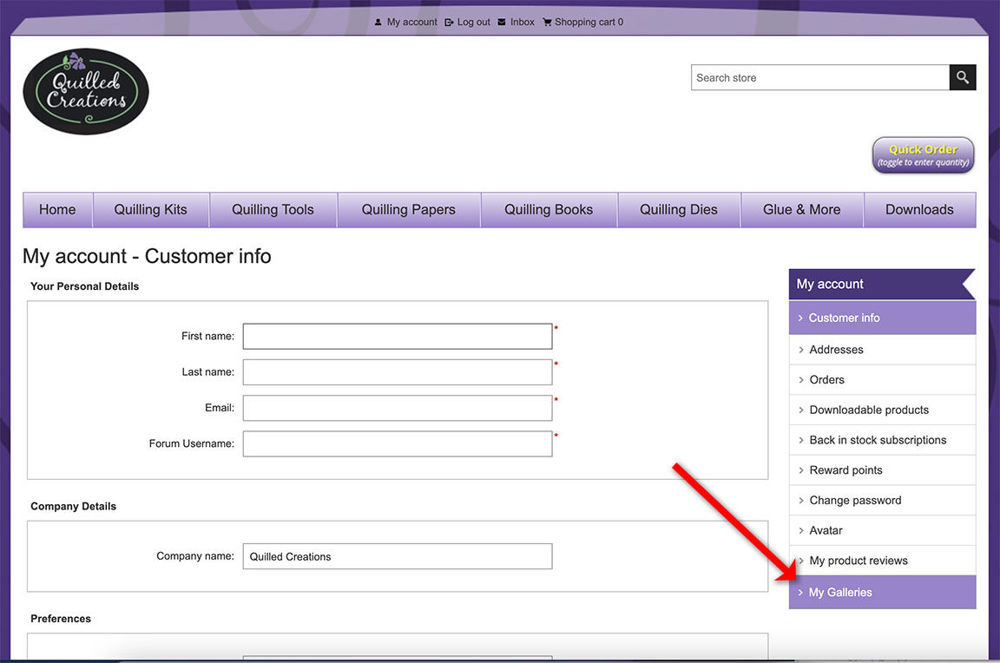Click chevron beside Customer info
The width and height of the screenshot is (1000, 663).
click(x=800, y=317)
